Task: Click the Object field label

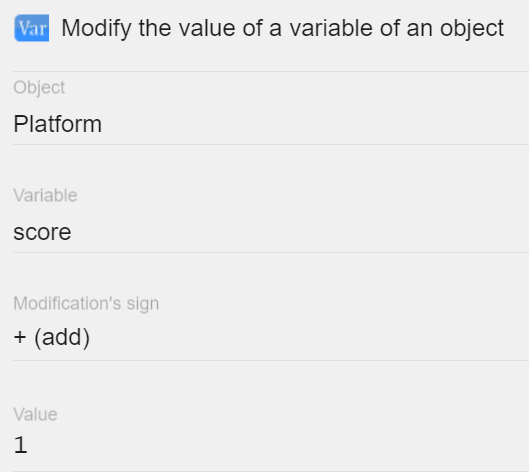Action: (x=39, y=88)
